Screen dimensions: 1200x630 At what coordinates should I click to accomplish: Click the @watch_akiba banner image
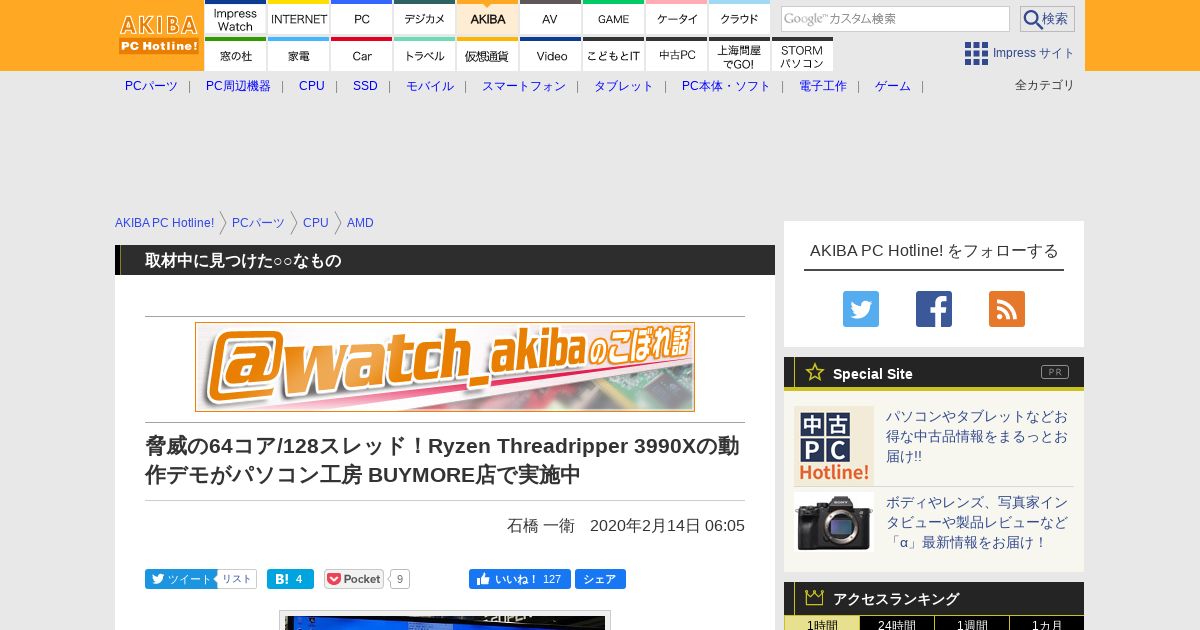[x=445, y=367]
